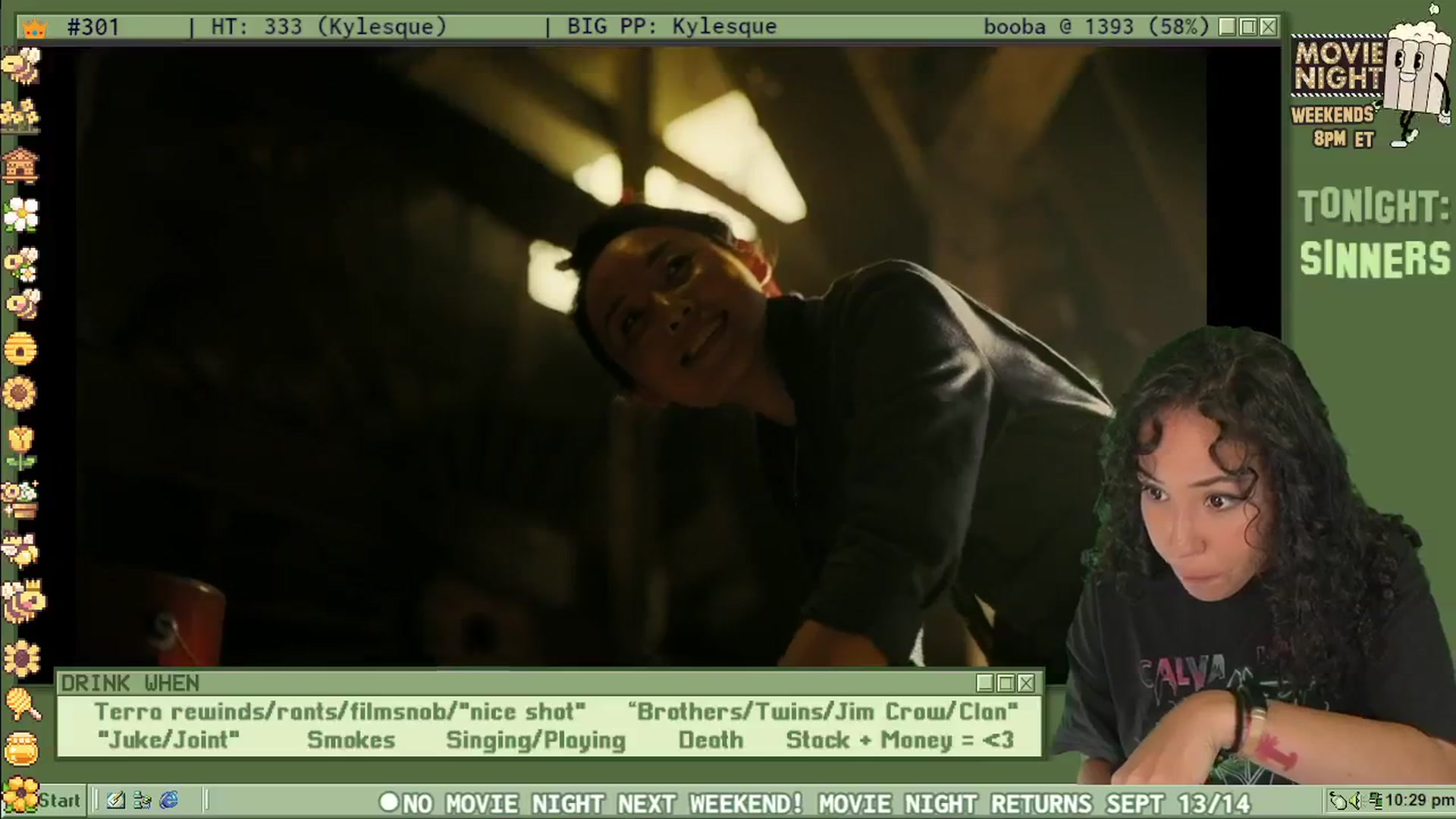The width and height of the screenshot is (1456, 819).
Task: Click the "Brothers/Twins/Jim Crow/Clan" rule
Action: (823, 712)
